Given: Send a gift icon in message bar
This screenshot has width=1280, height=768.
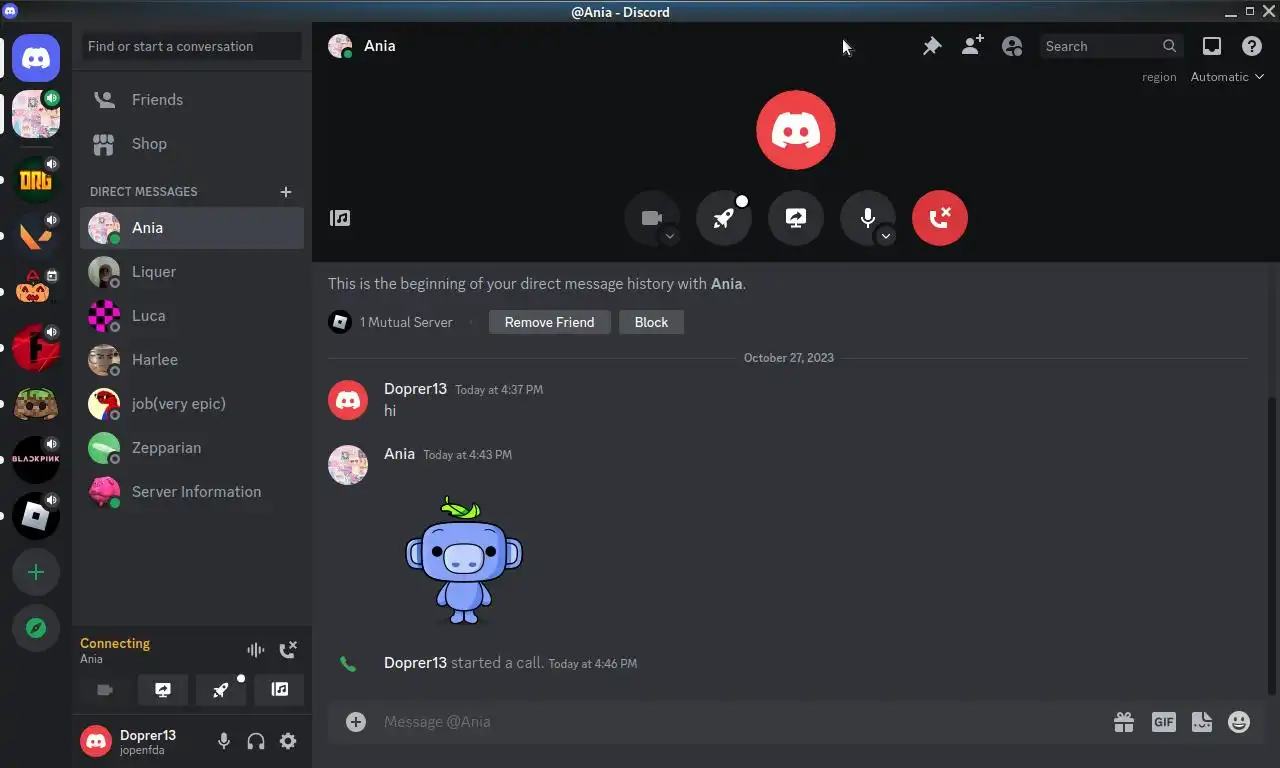Looking at the screenshot, I should (x=1124, y=722).
